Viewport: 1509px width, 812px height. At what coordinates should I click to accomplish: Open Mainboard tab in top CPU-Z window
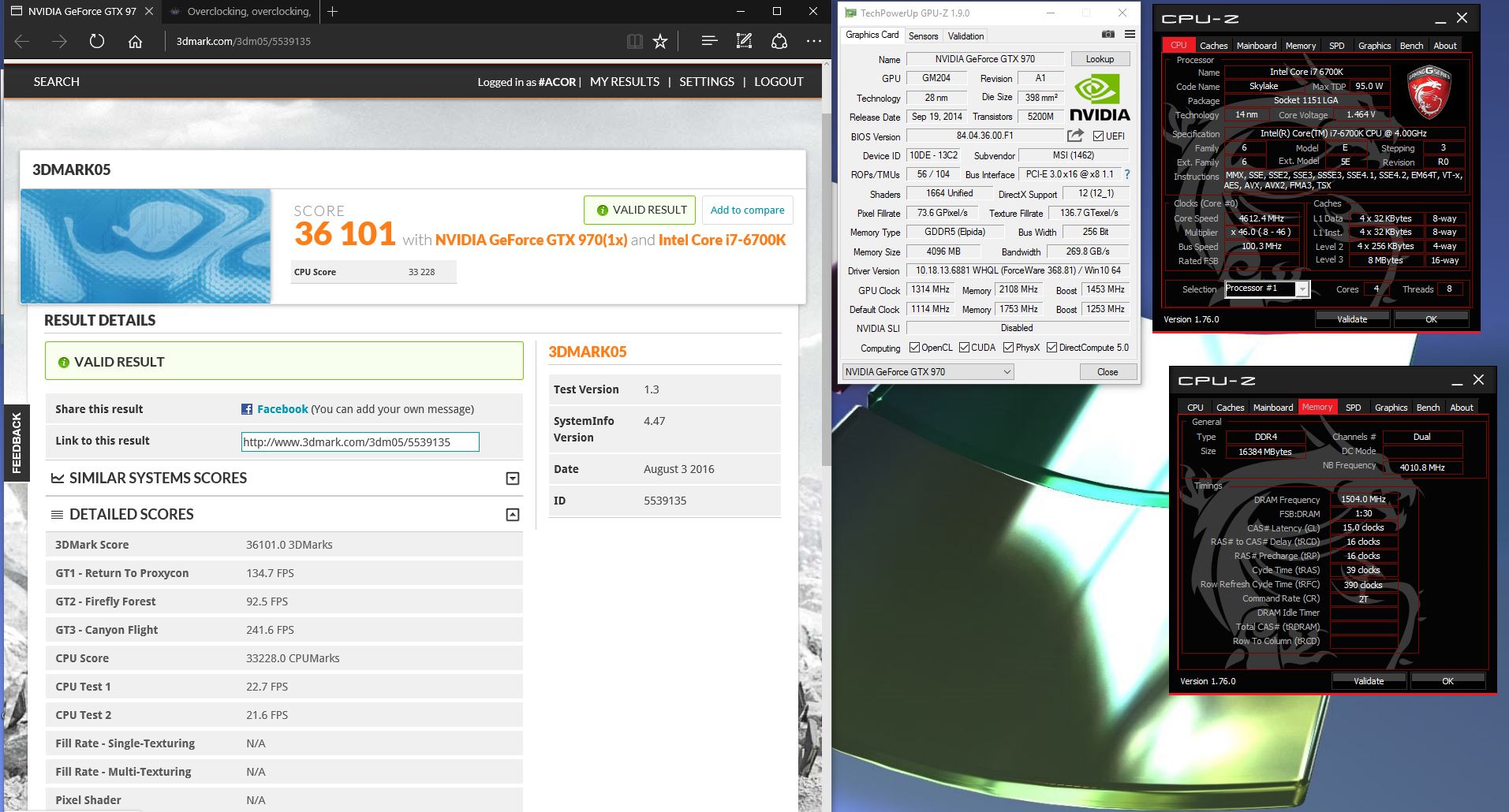1256,46
